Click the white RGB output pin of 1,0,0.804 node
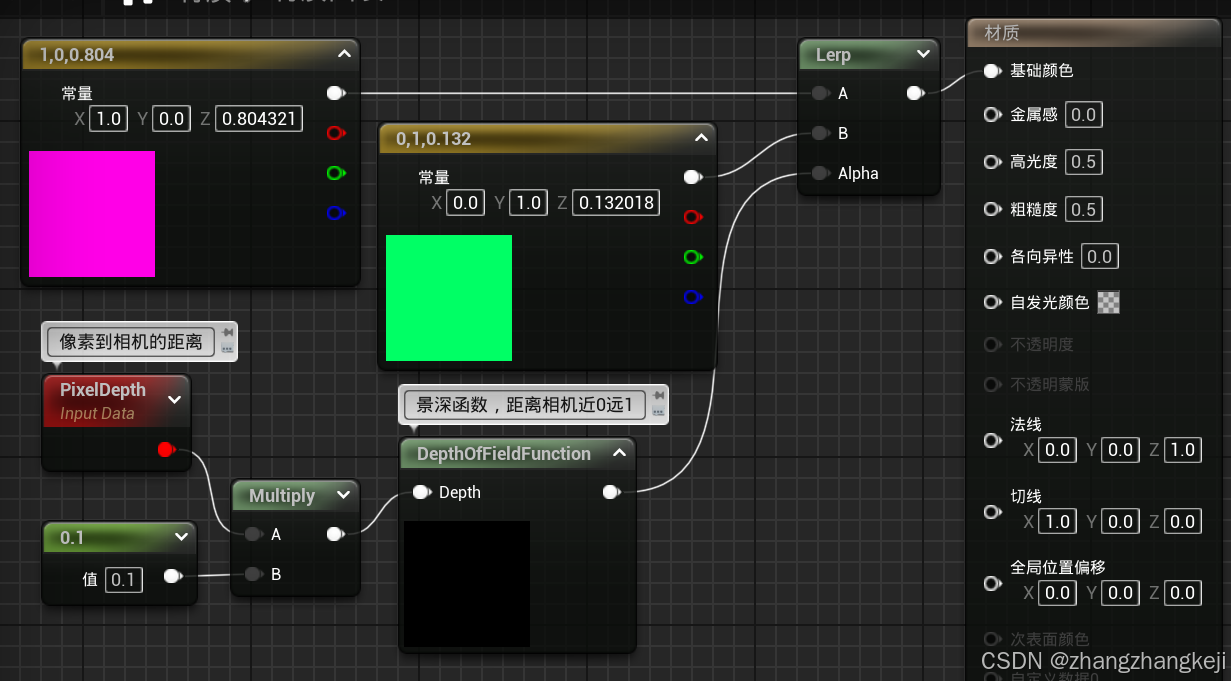The width and height of the screenshot is (1231, 681). [x=335, y=93]
